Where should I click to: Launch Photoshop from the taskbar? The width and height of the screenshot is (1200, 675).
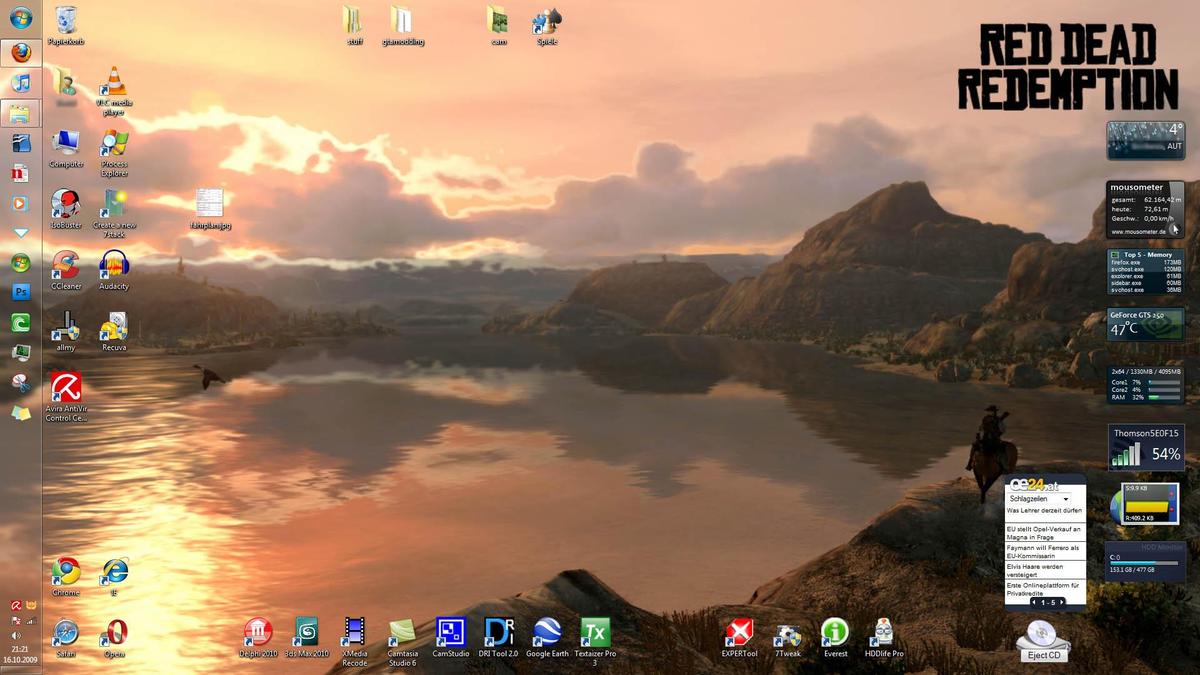tap(21, 292)
